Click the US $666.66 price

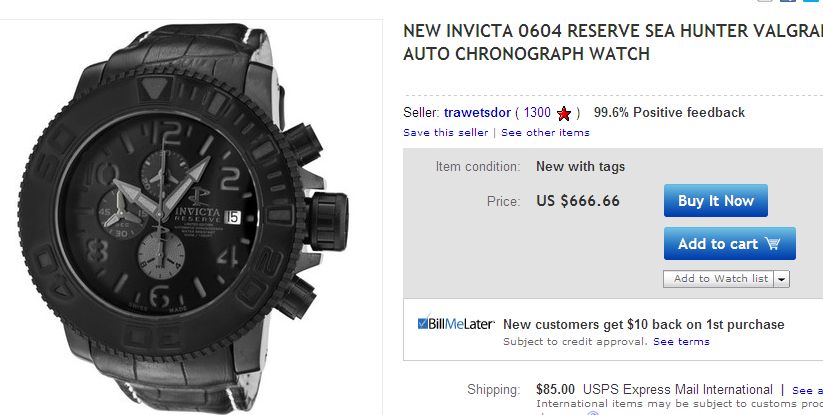pyautogui.click(x=578, y=201)
